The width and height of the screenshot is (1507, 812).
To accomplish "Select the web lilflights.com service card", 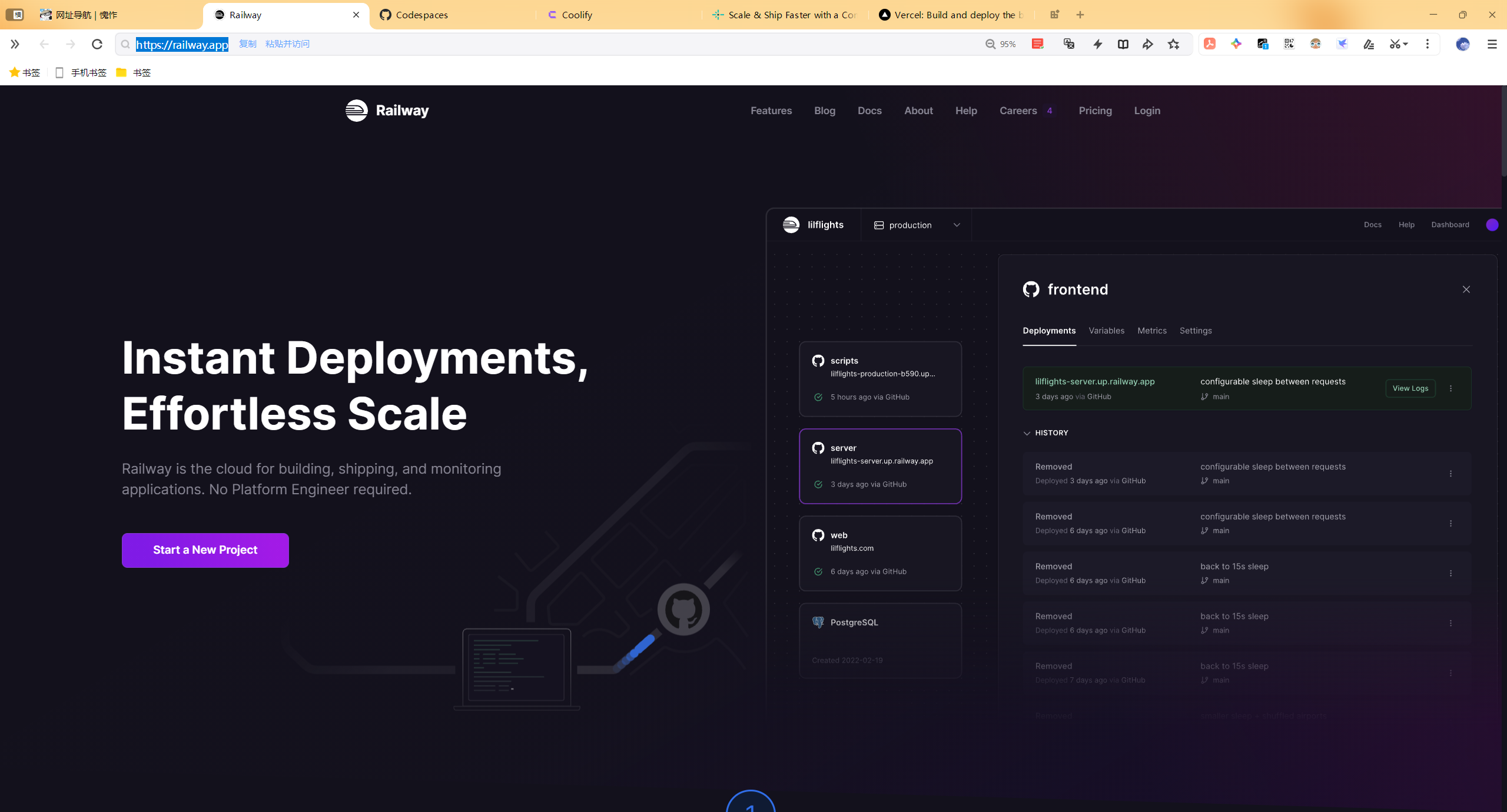I will [881, 553].
